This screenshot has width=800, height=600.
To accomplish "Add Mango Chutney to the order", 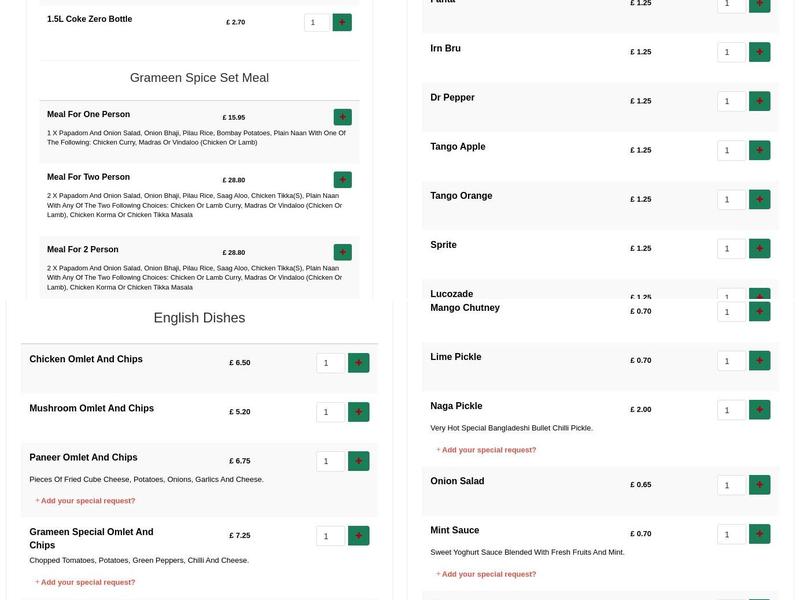I will pos(760,310).
